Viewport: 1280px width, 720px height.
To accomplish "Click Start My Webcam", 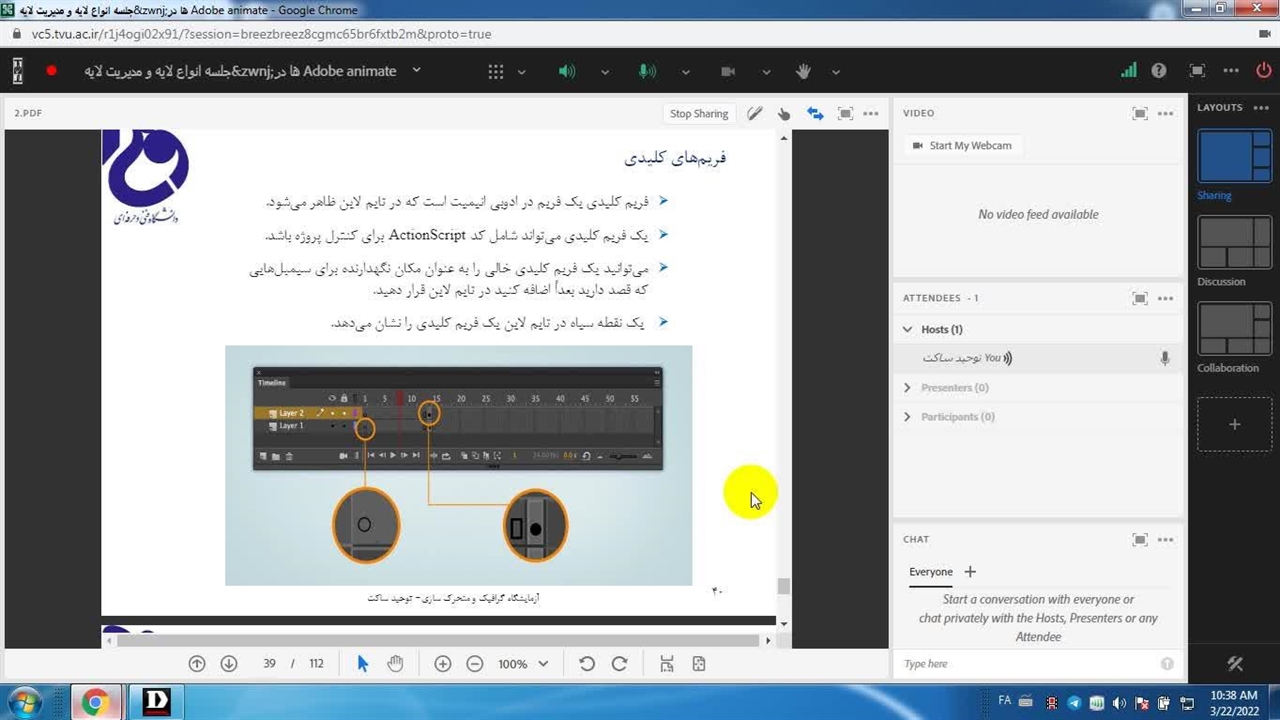I will pyautogui.click(x=961, y=146).
